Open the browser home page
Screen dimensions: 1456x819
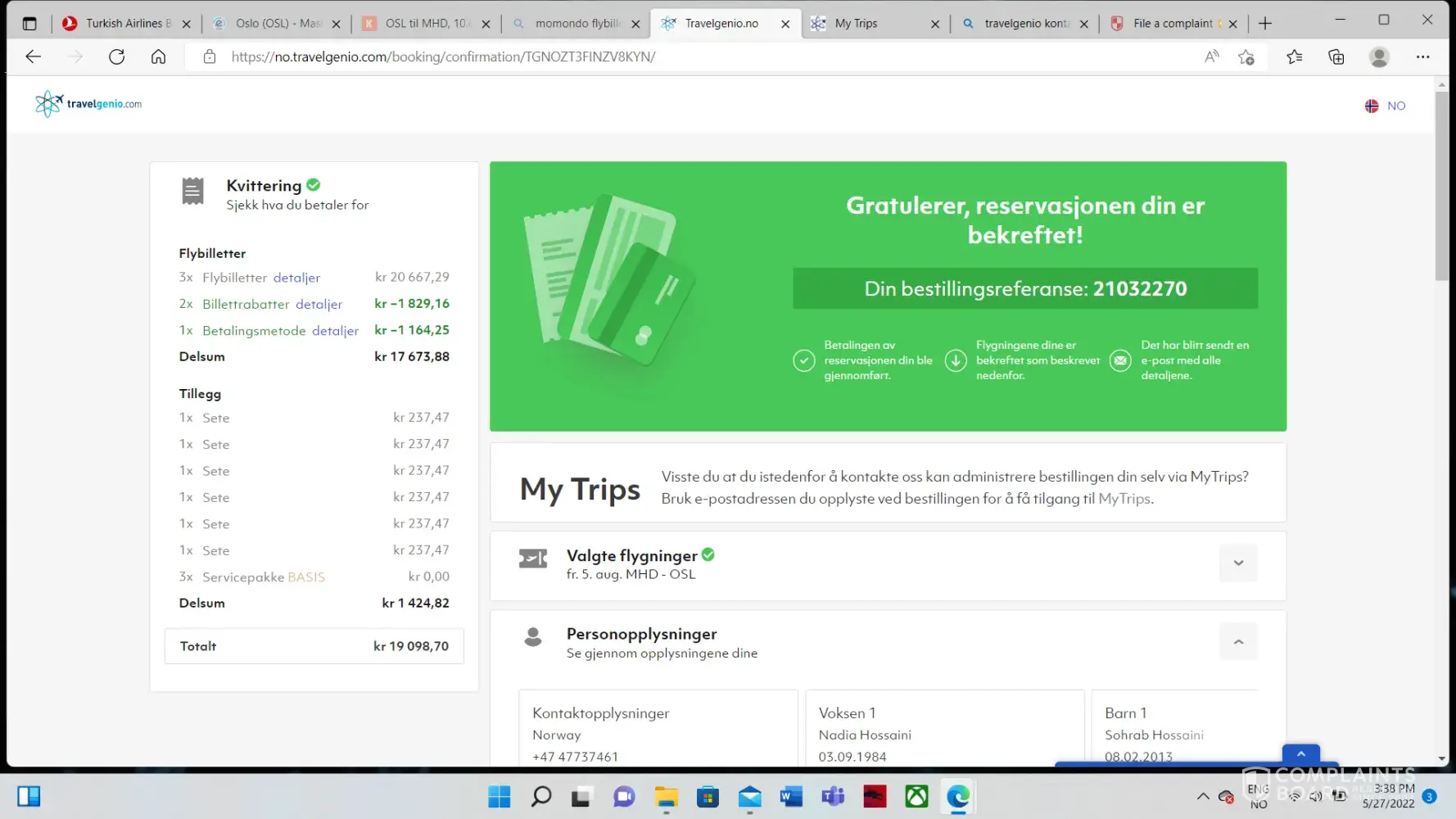[158, 57]
